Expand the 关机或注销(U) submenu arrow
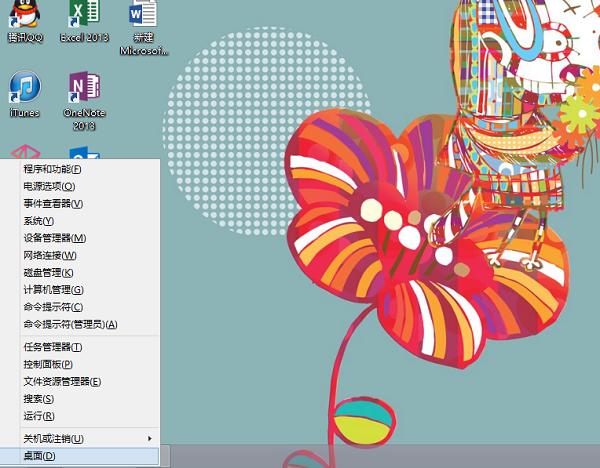 click(150, 439)
